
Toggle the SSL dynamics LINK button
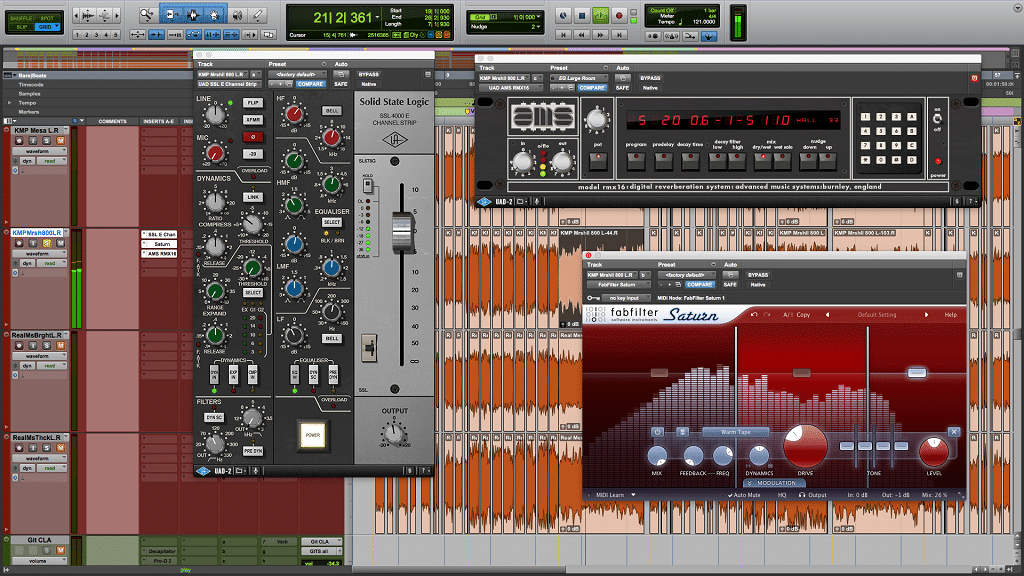(253, 197)
